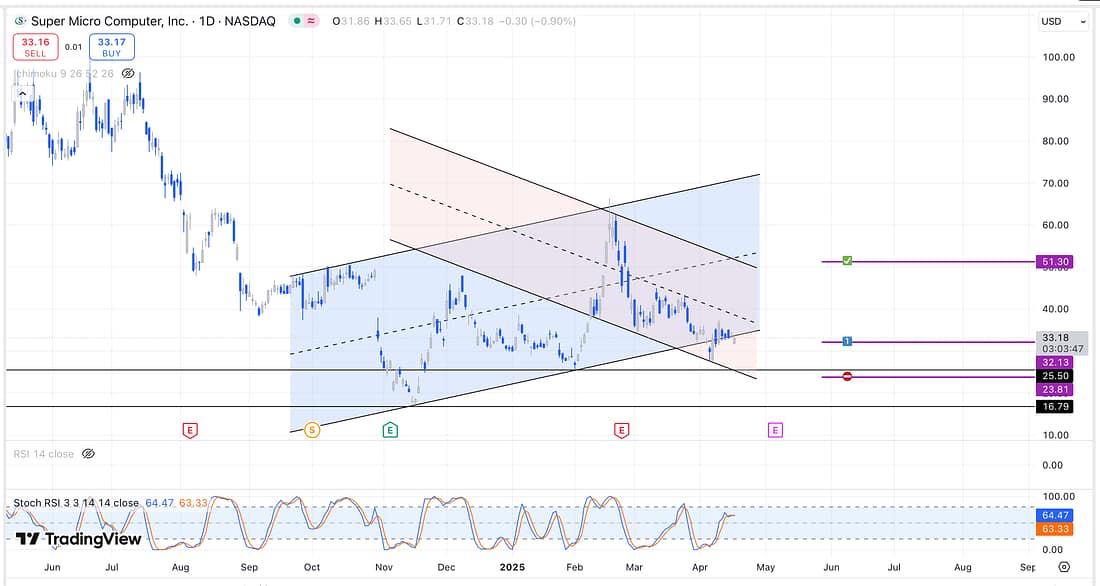
Task: Open the chart settings gear icon
Action: 1063,567
